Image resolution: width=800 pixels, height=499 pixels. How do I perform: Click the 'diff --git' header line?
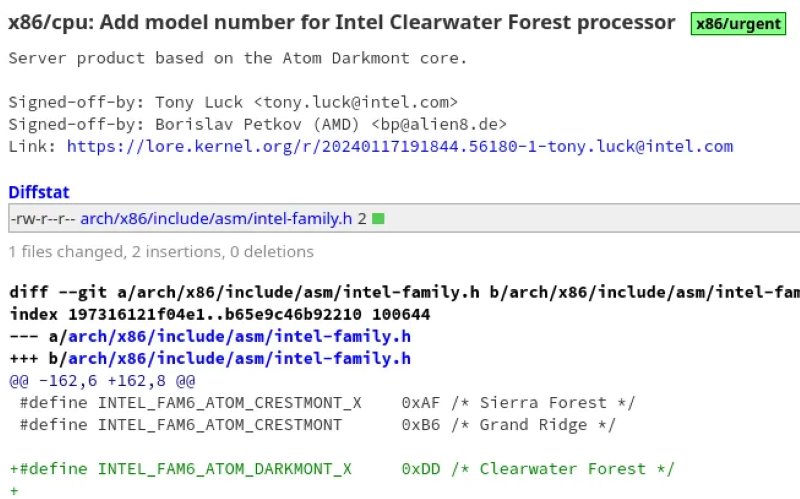[405, 292]
